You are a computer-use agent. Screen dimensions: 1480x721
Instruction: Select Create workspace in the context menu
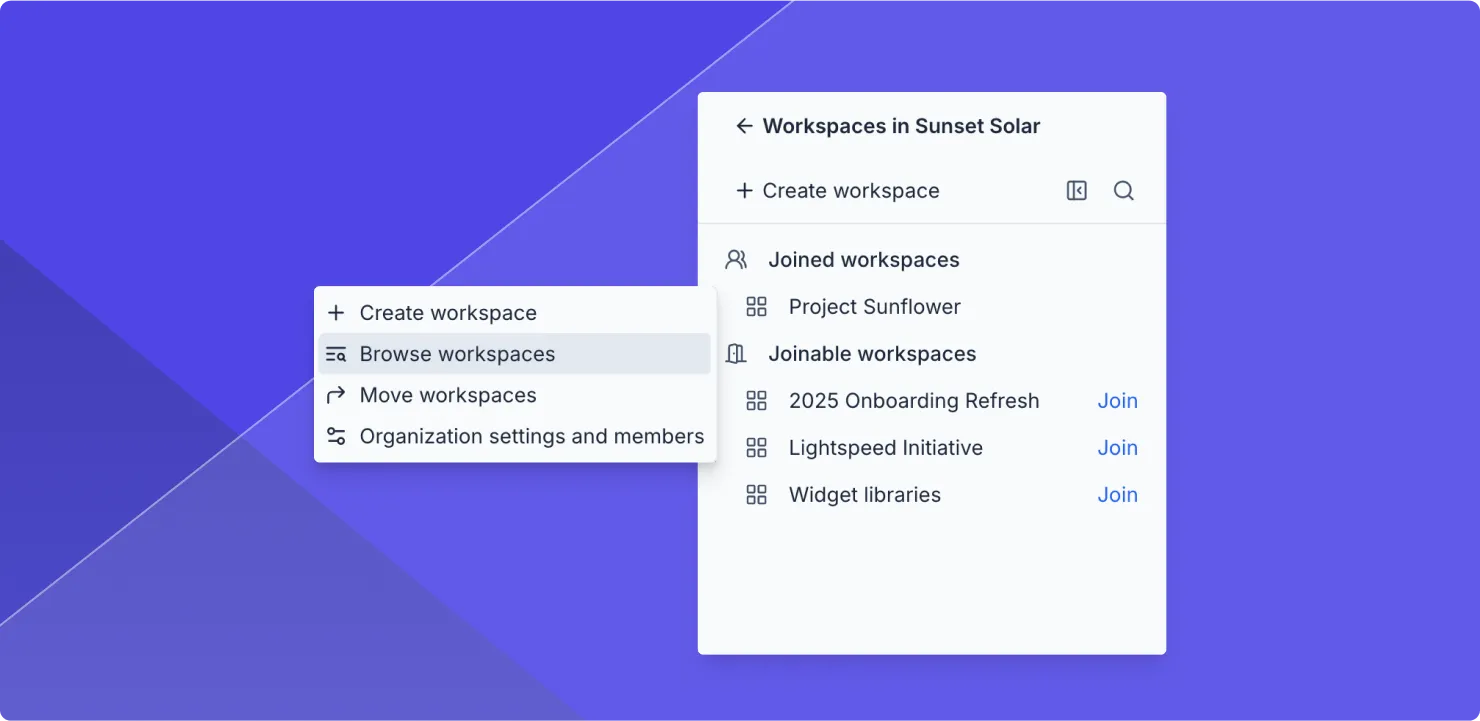448,313
